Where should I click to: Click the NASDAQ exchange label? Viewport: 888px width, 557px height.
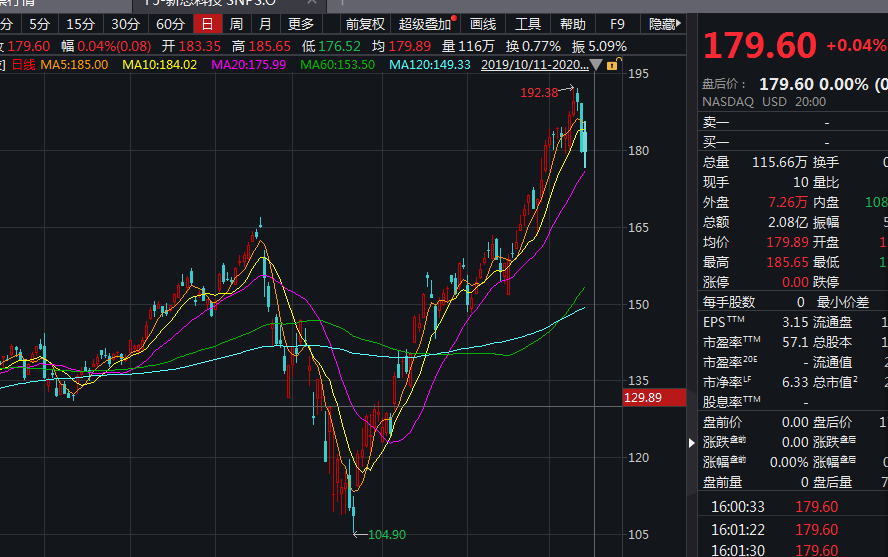[x=728, y=102]
